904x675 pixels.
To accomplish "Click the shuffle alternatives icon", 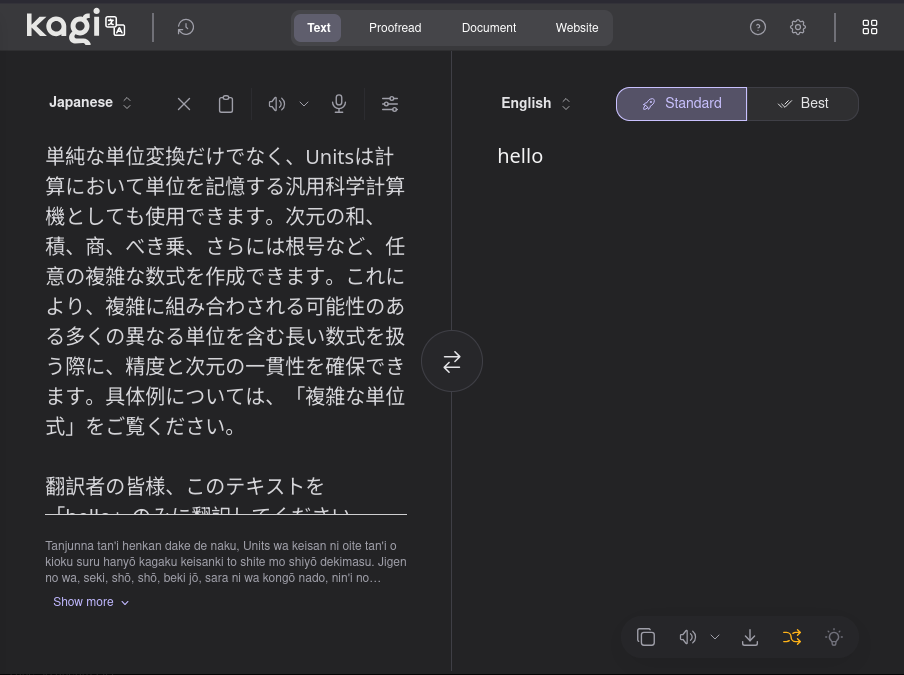I will [x=792, y=637].
